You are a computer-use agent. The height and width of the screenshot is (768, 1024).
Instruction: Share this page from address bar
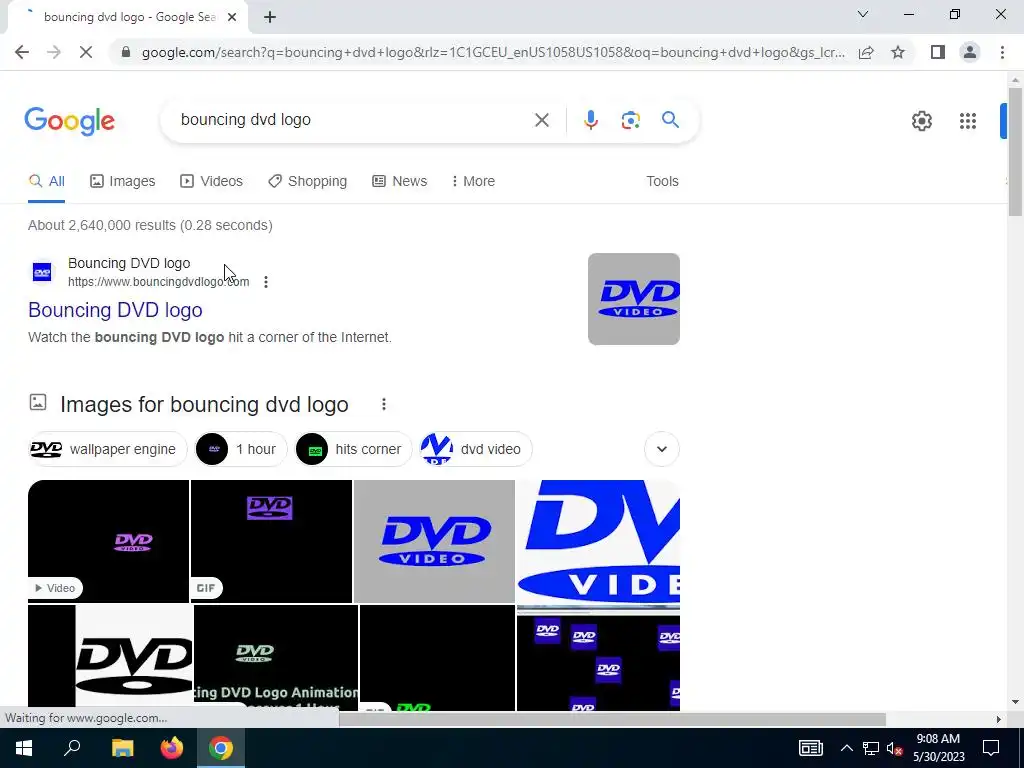(x=866, y=52)
